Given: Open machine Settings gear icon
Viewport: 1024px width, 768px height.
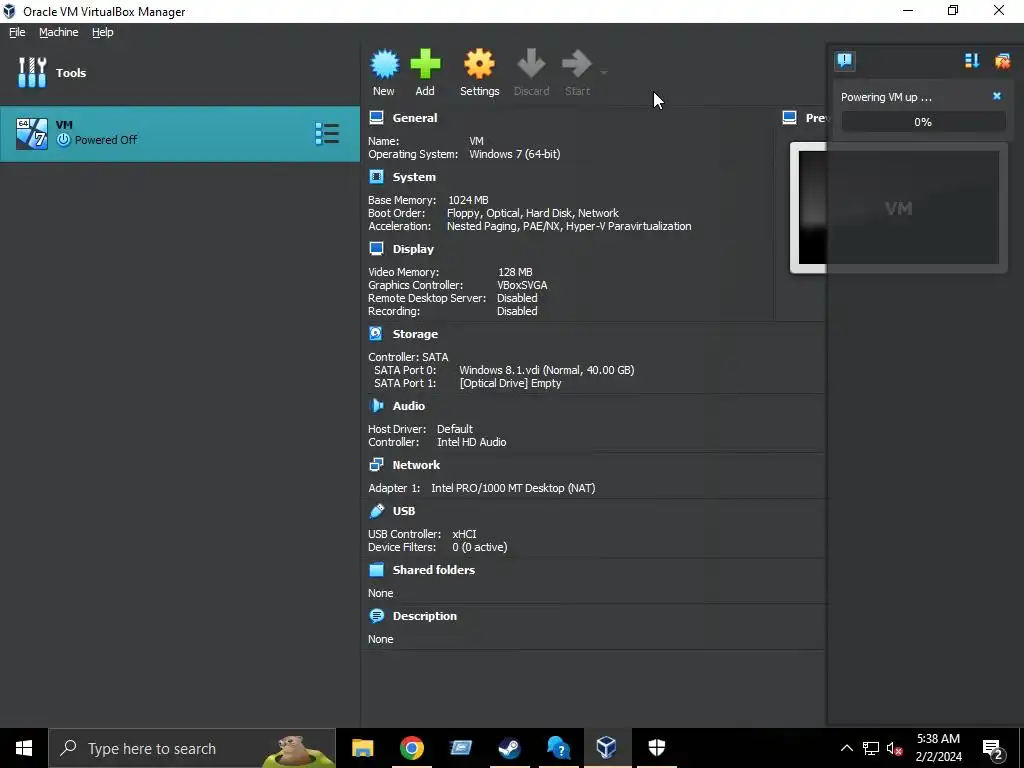Looking at the screenshot, I should coord(479,64).
